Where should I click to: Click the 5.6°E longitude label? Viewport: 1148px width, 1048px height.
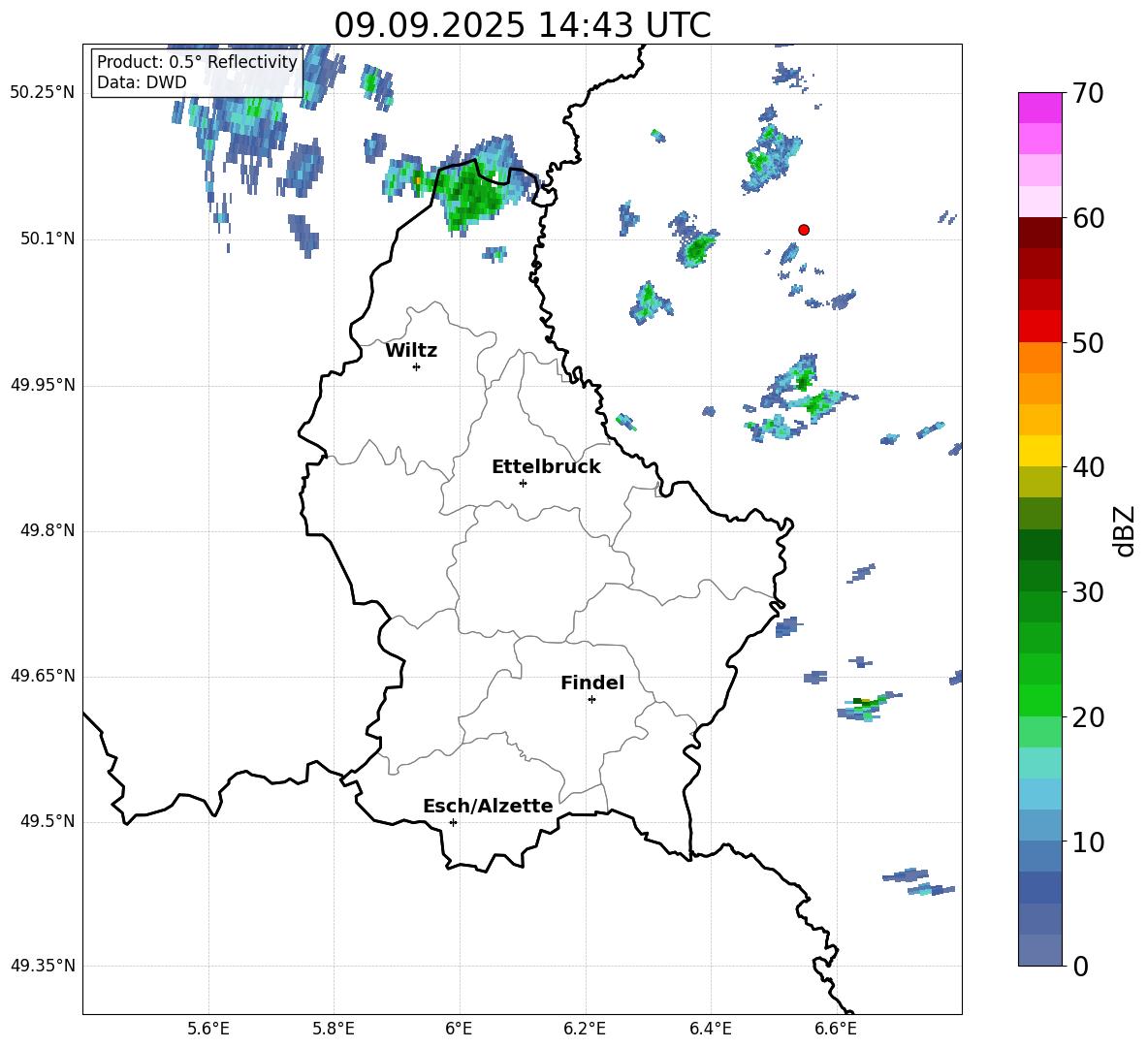pyautogui.click(x=208, y=1029)
